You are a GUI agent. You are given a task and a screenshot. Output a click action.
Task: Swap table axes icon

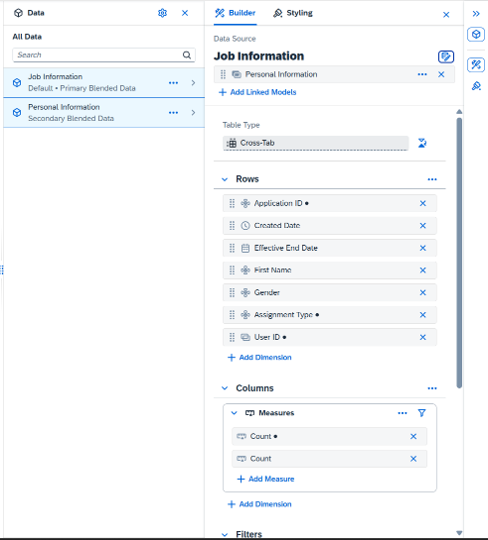point(422,143)
